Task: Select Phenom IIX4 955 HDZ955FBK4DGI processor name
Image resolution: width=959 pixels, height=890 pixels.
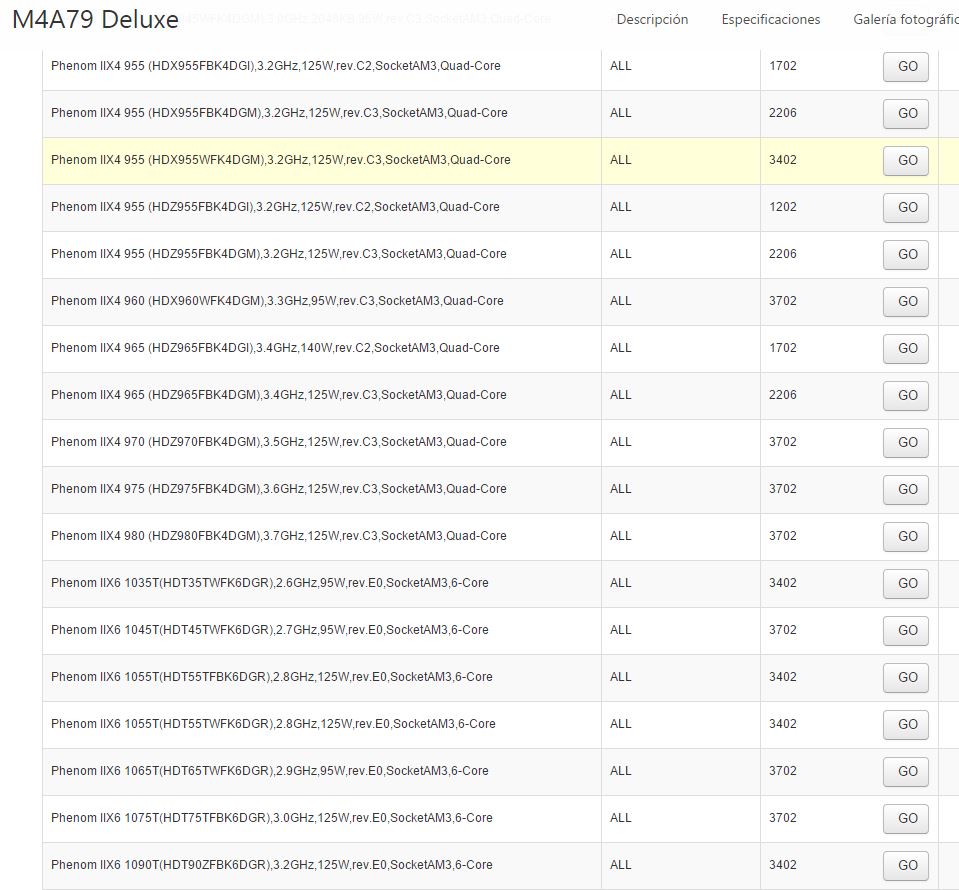Action: click(275, 207)
